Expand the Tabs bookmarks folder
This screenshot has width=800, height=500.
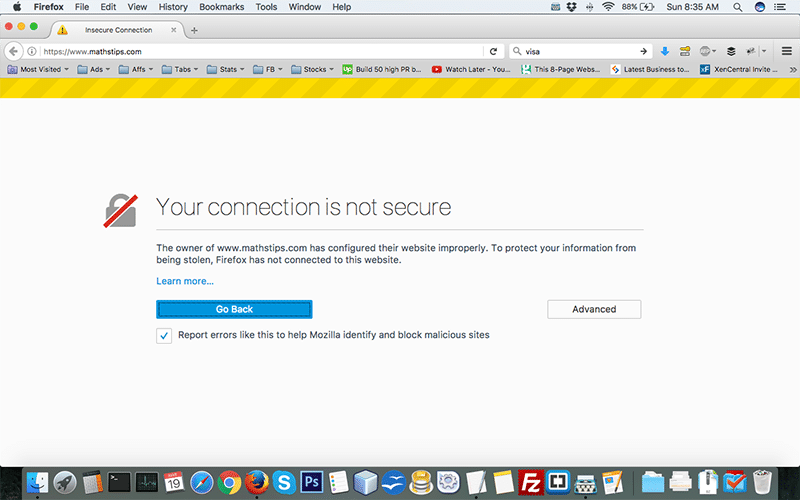point(180,69)
